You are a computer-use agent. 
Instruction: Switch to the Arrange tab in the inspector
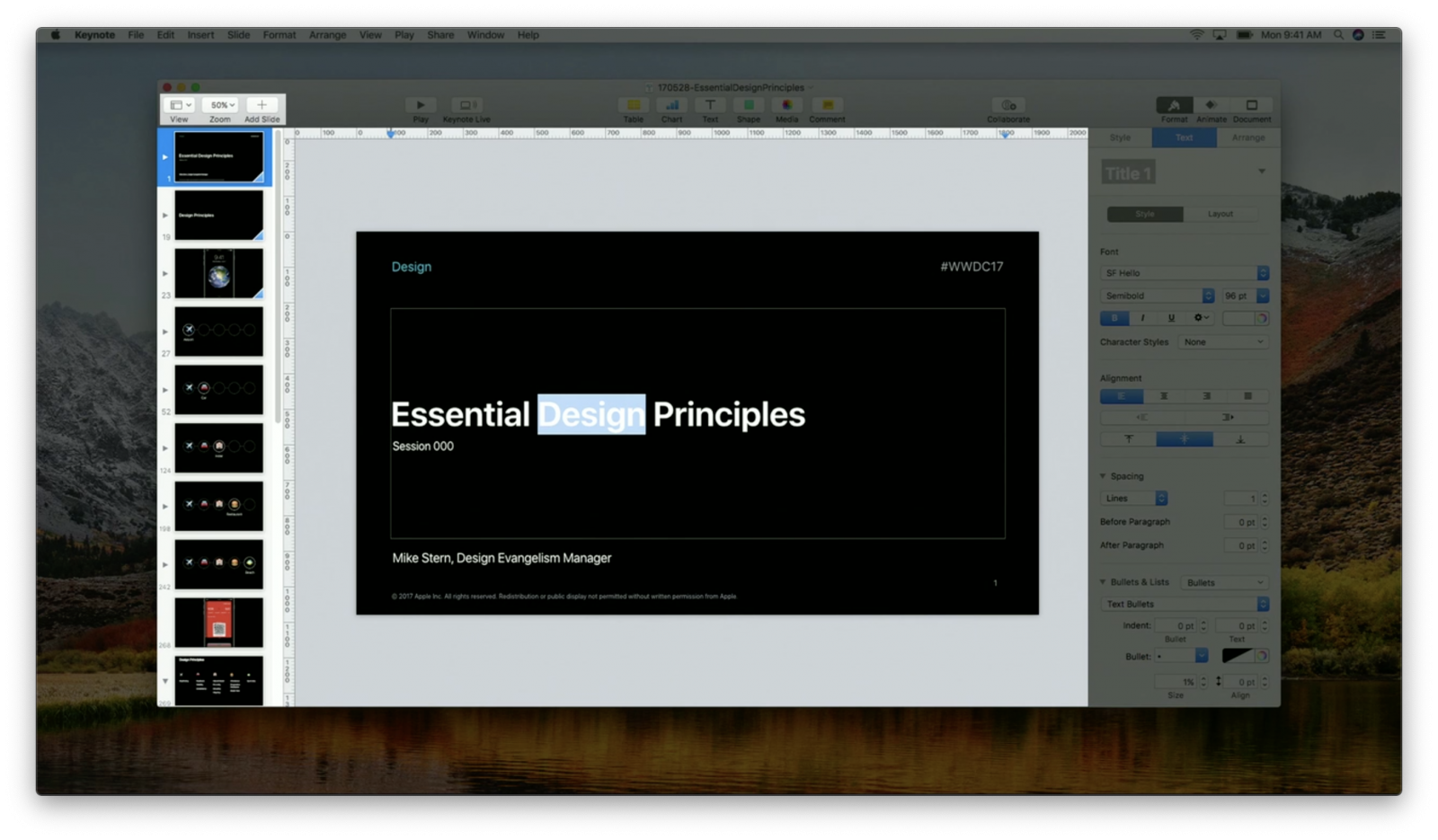tap(1248, 137)
